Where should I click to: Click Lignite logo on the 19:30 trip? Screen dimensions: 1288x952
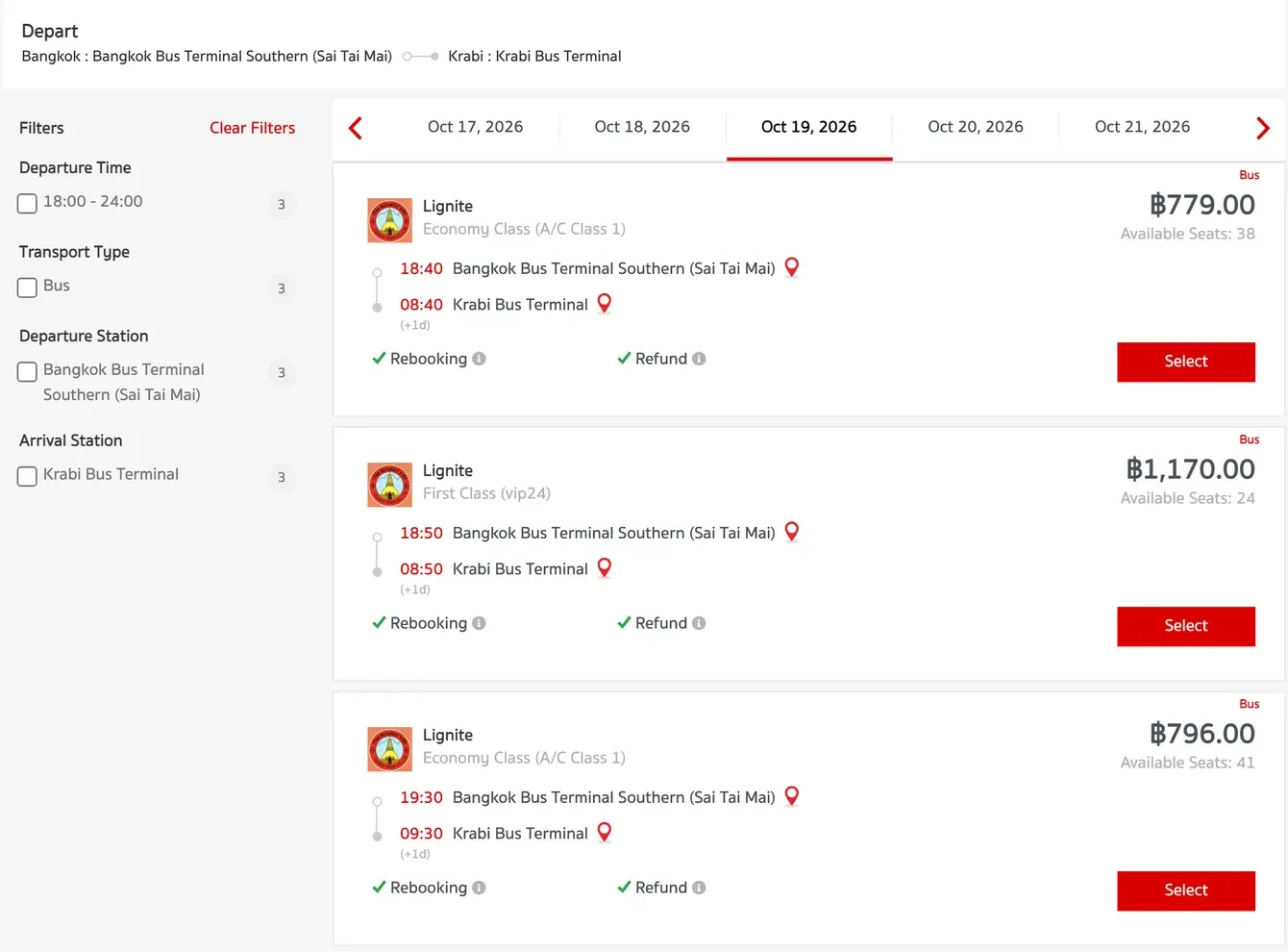[x=389, y=749]
